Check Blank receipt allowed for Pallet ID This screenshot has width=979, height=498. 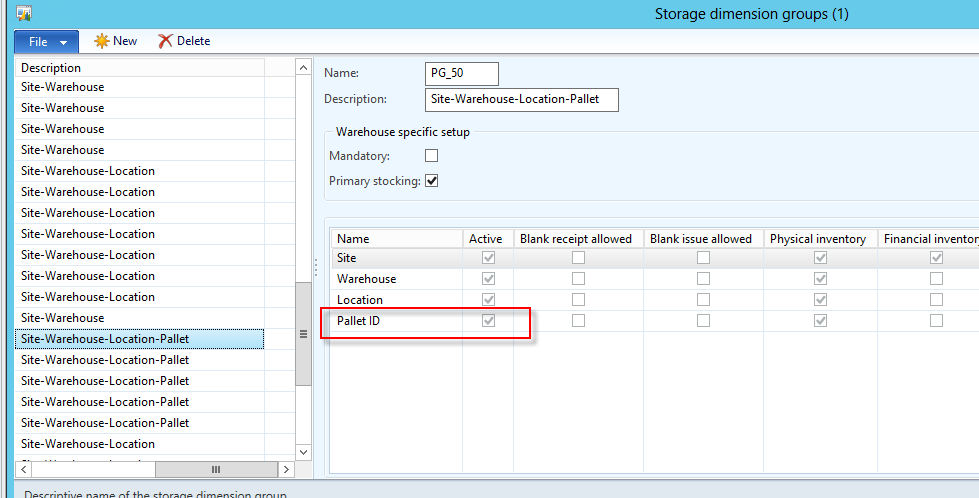(x=578, y=321)
